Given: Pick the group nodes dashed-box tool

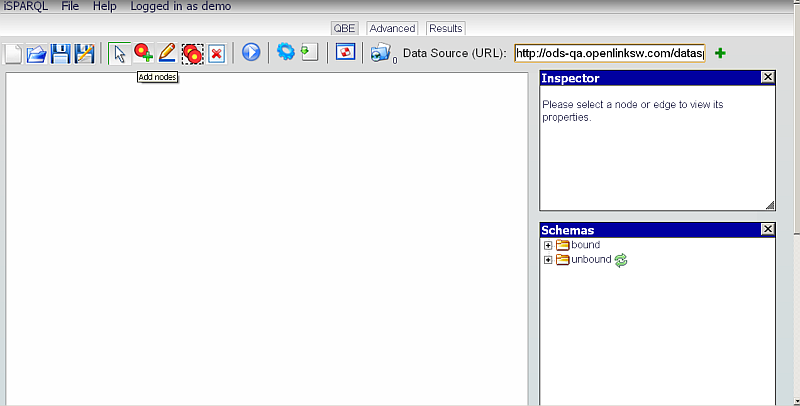Looking at the screenshot, I should click(192, 54).
